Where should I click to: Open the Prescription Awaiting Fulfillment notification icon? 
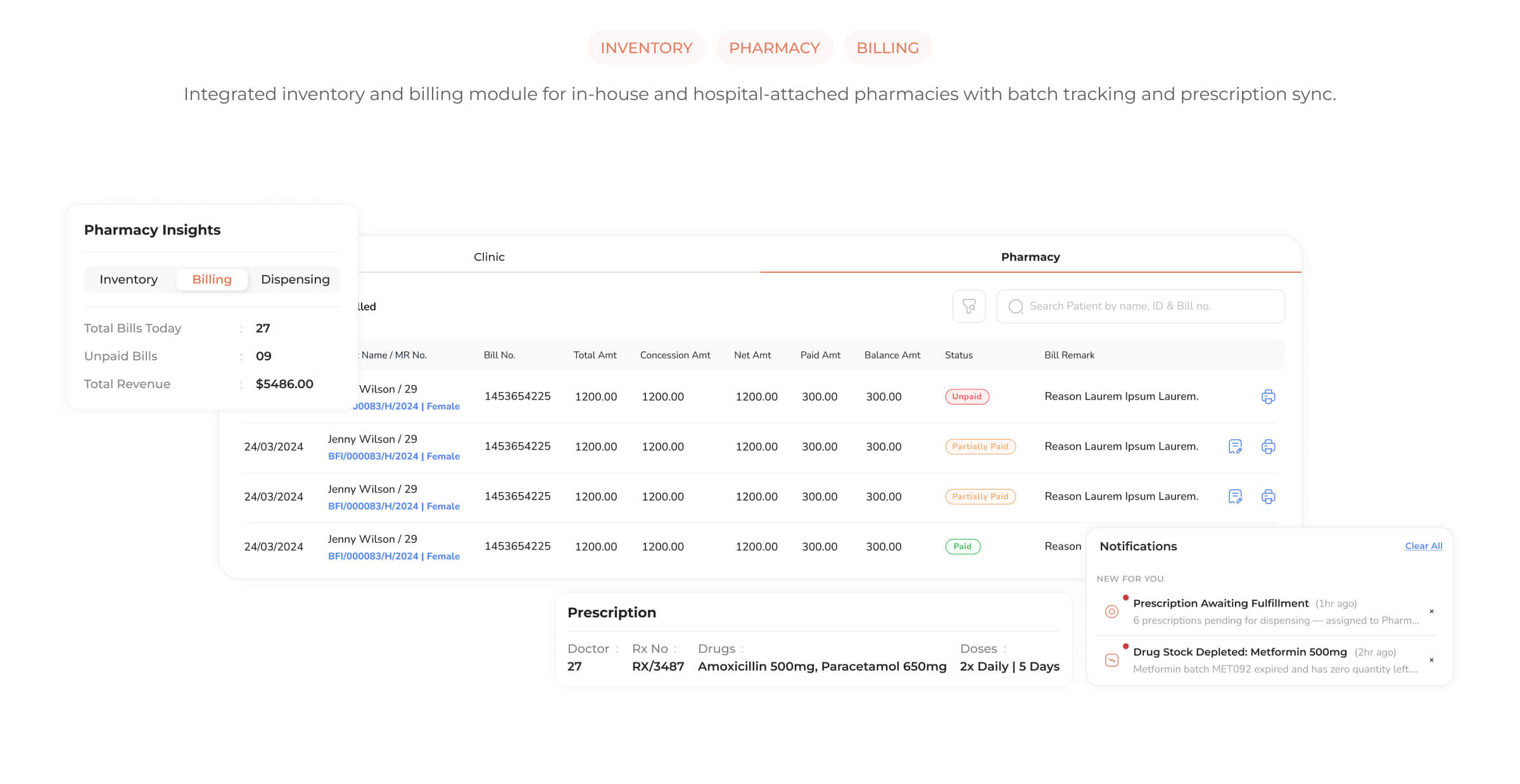coord(1111,611)
